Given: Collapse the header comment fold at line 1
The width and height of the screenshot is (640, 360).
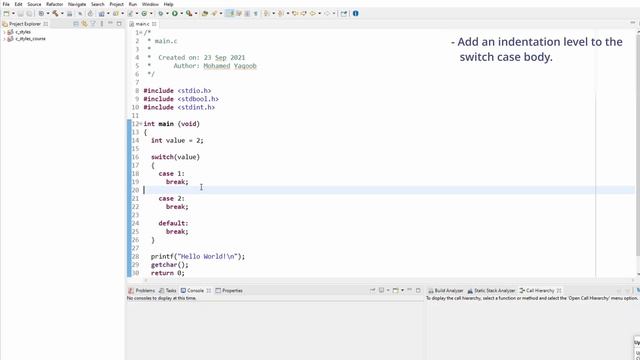Looking at the screenshot, I should (141, 33).
